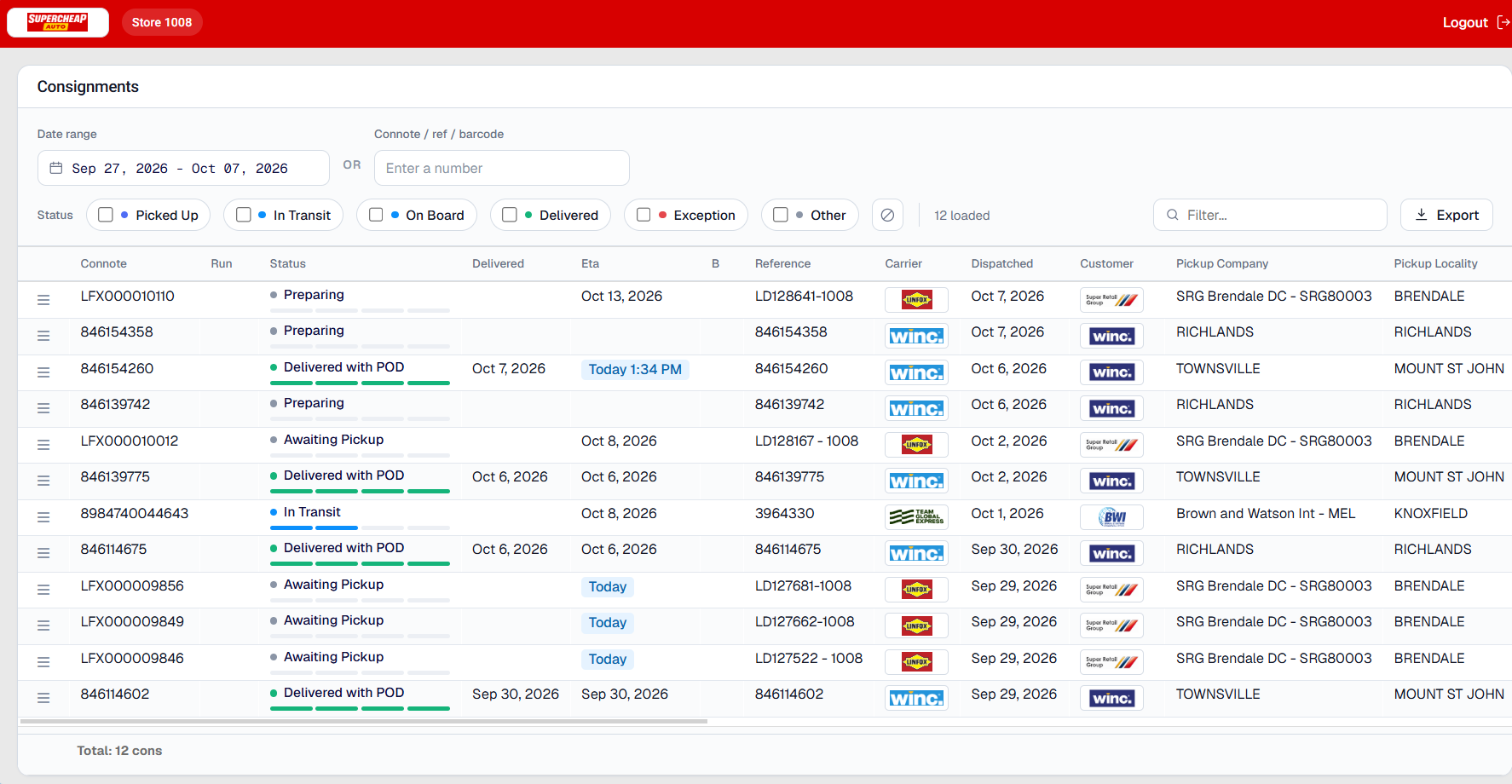The height and width of the screenshot is (784, 1512).
Task: Click the Filter text field
Action: 1270,215
